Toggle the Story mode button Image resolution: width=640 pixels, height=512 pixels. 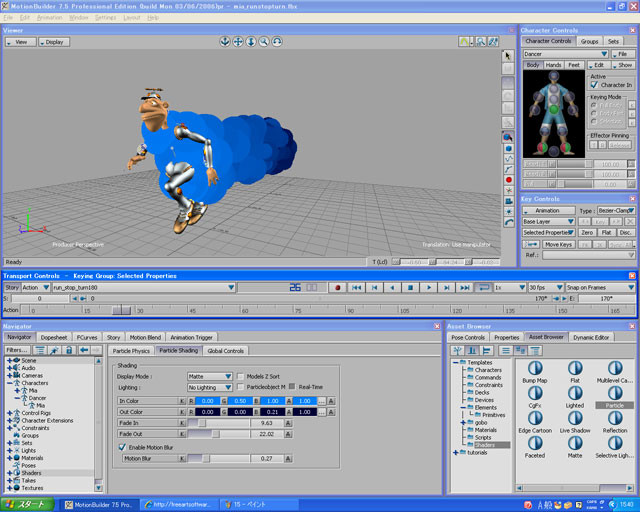coord(12,287)
